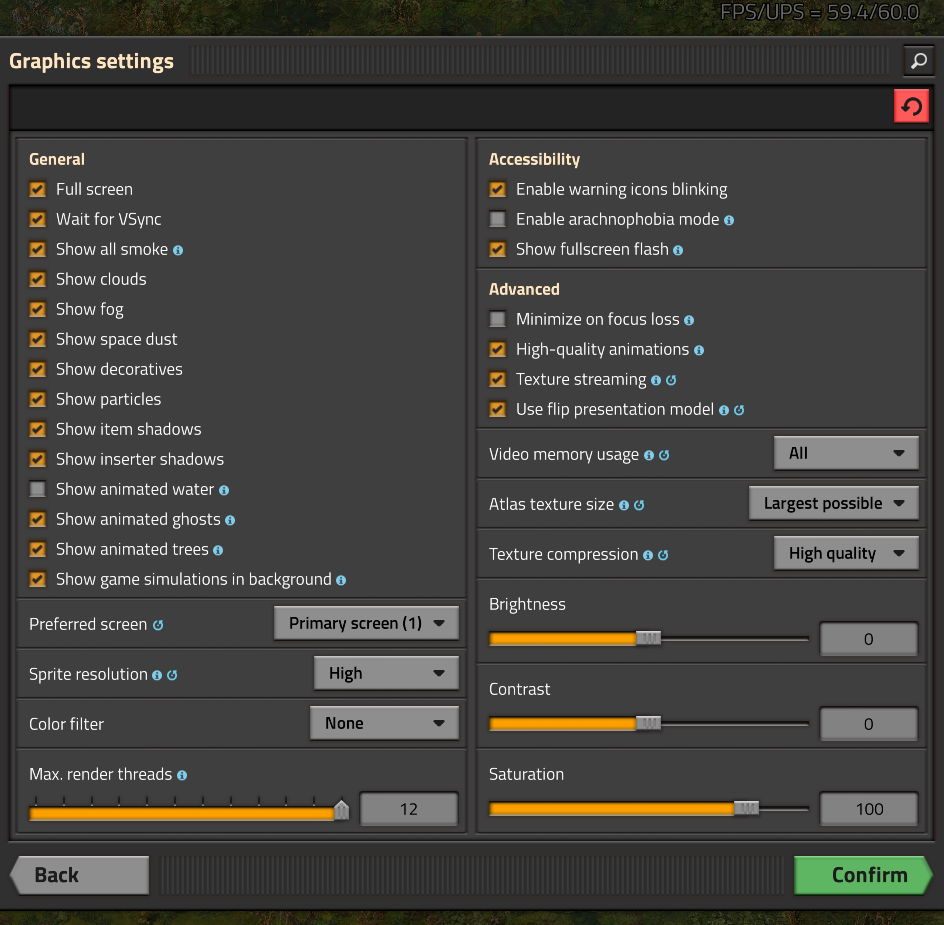Click info icon beside Show all smoke

pos(178,251)
